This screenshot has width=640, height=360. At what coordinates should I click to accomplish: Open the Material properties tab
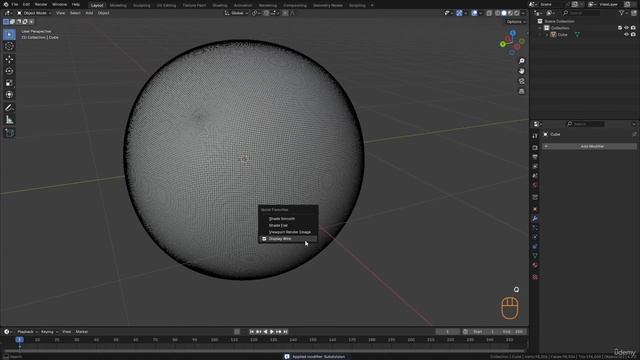point(535,265)
